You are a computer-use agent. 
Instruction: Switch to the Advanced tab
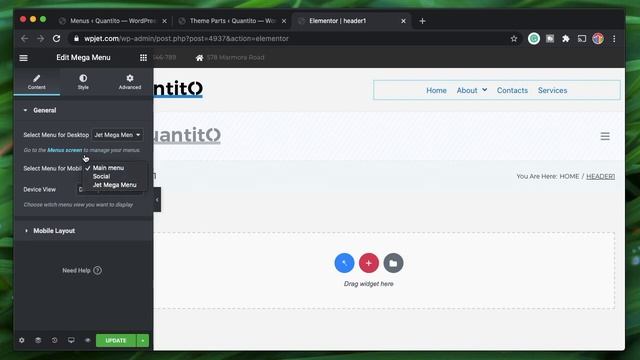pos(130,82)
